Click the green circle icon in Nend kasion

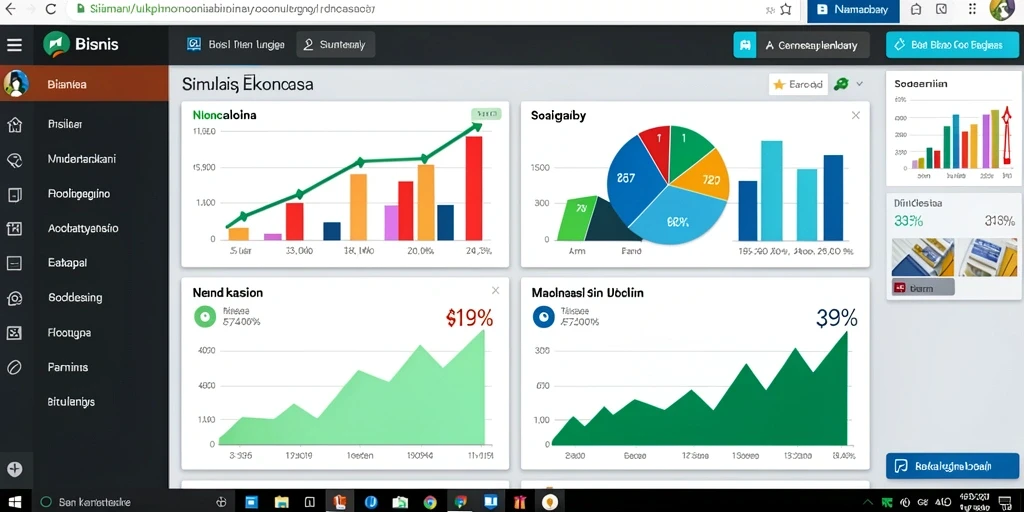click(x=205, y=317)
